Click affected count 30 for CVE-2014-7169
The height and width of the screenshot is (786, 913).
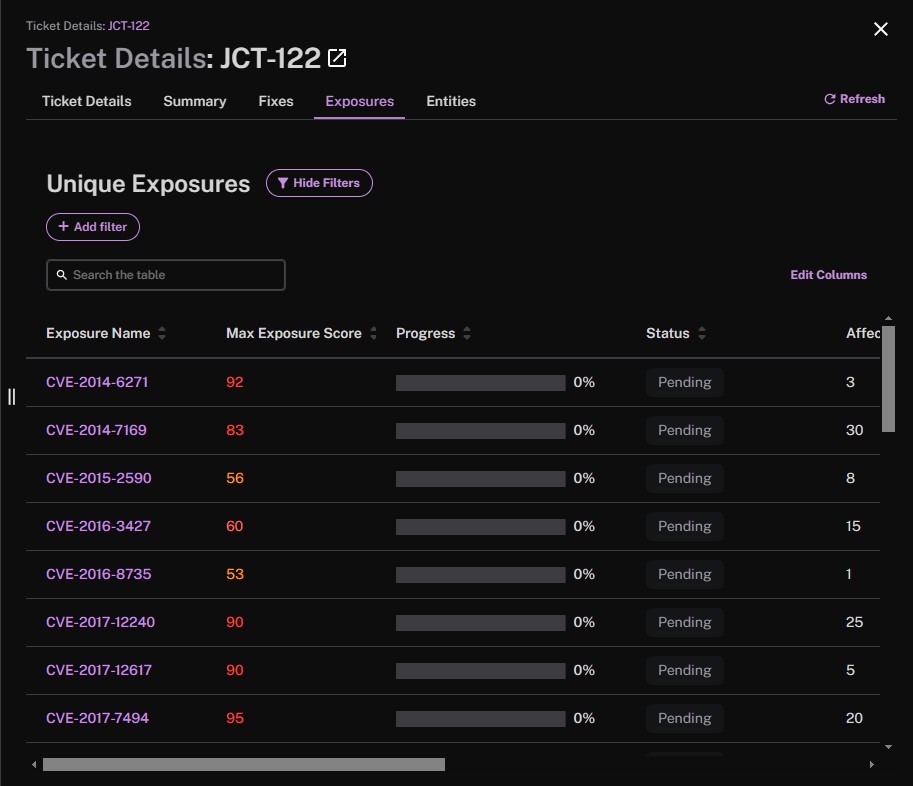[x=854, y=430]
